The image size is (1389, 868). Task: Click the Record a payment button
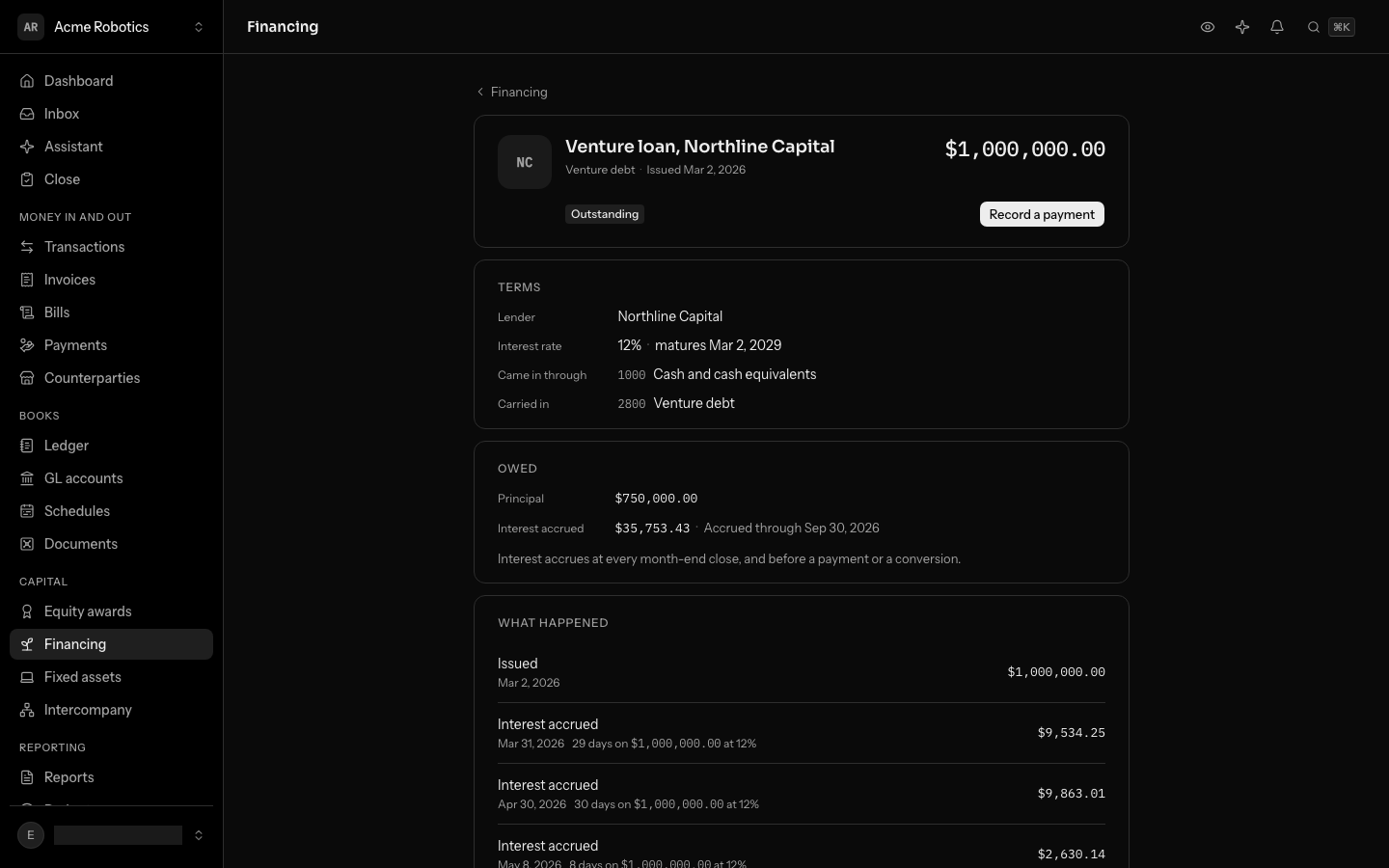[x=1042, y=214]
